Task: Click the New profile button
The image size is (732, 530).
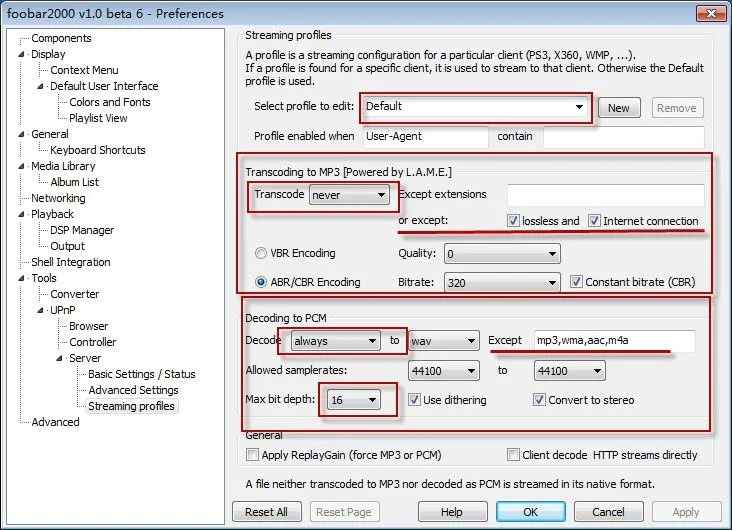Action: tap(619, 108)
